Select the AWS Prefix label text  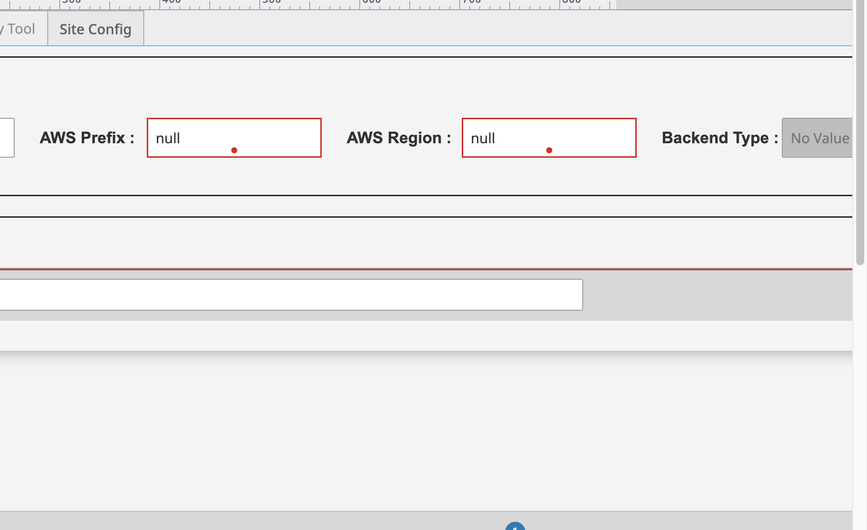tap(87, 138)
